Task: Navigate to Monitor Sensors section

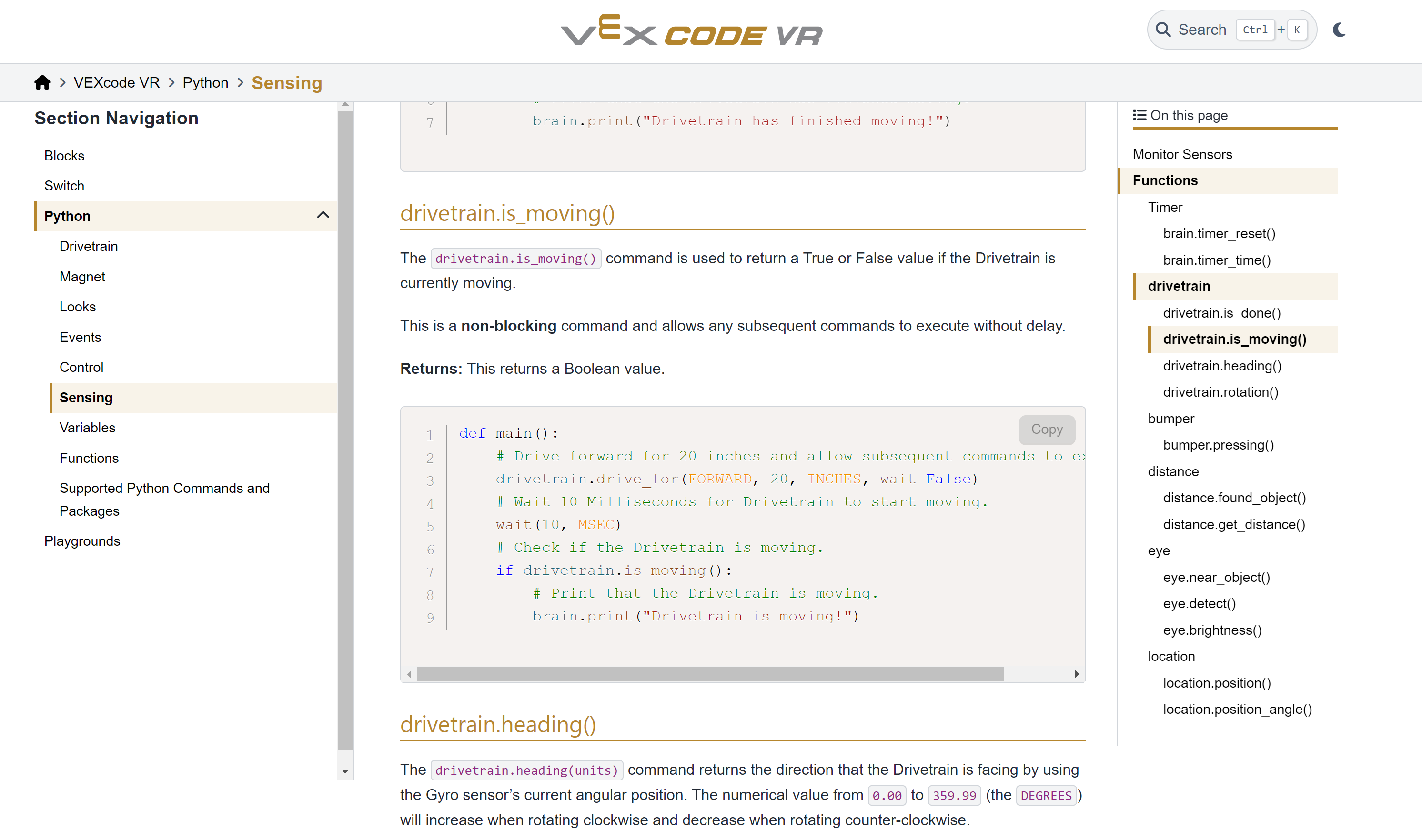Action: (1182, 154)
